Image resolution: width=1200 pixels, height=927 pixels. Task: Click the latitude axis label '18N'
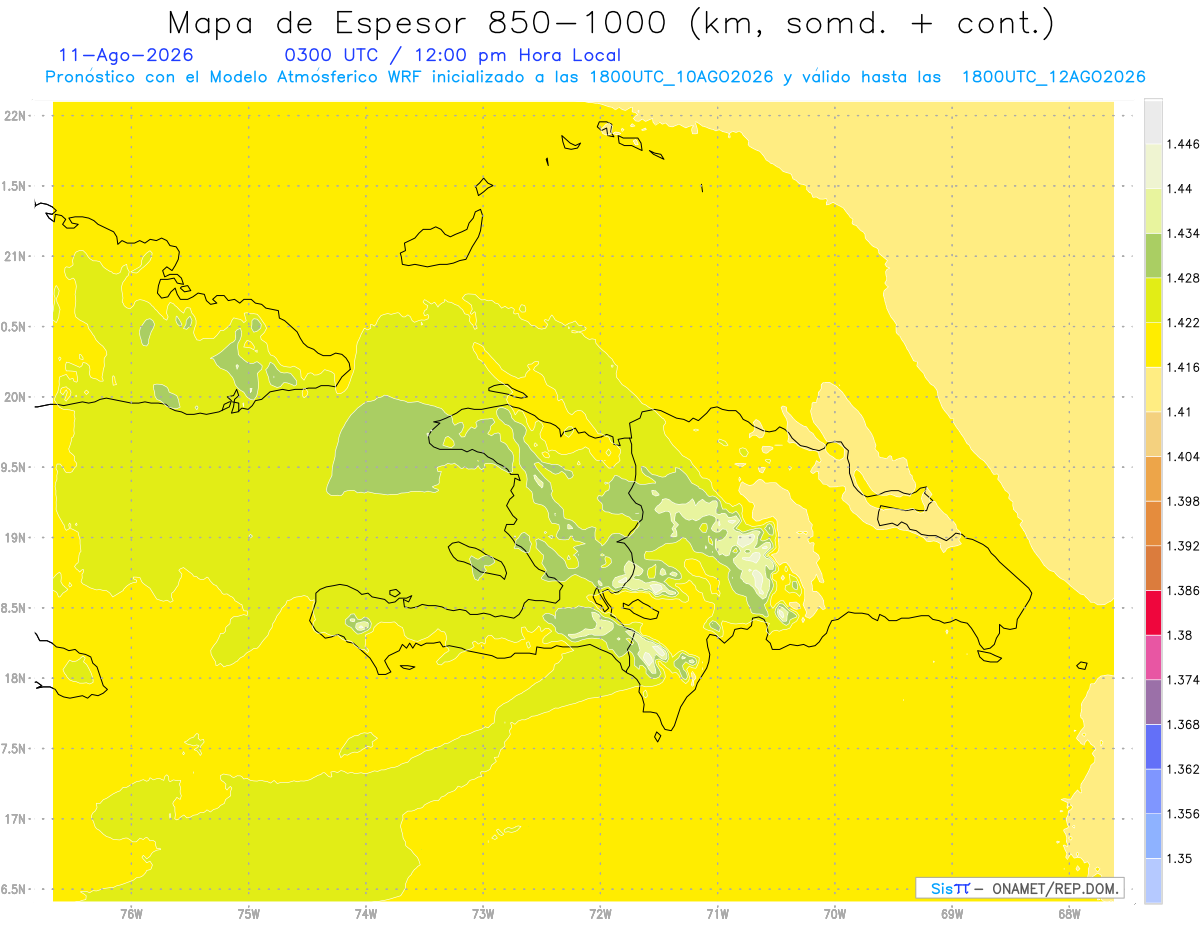point(15,679)
